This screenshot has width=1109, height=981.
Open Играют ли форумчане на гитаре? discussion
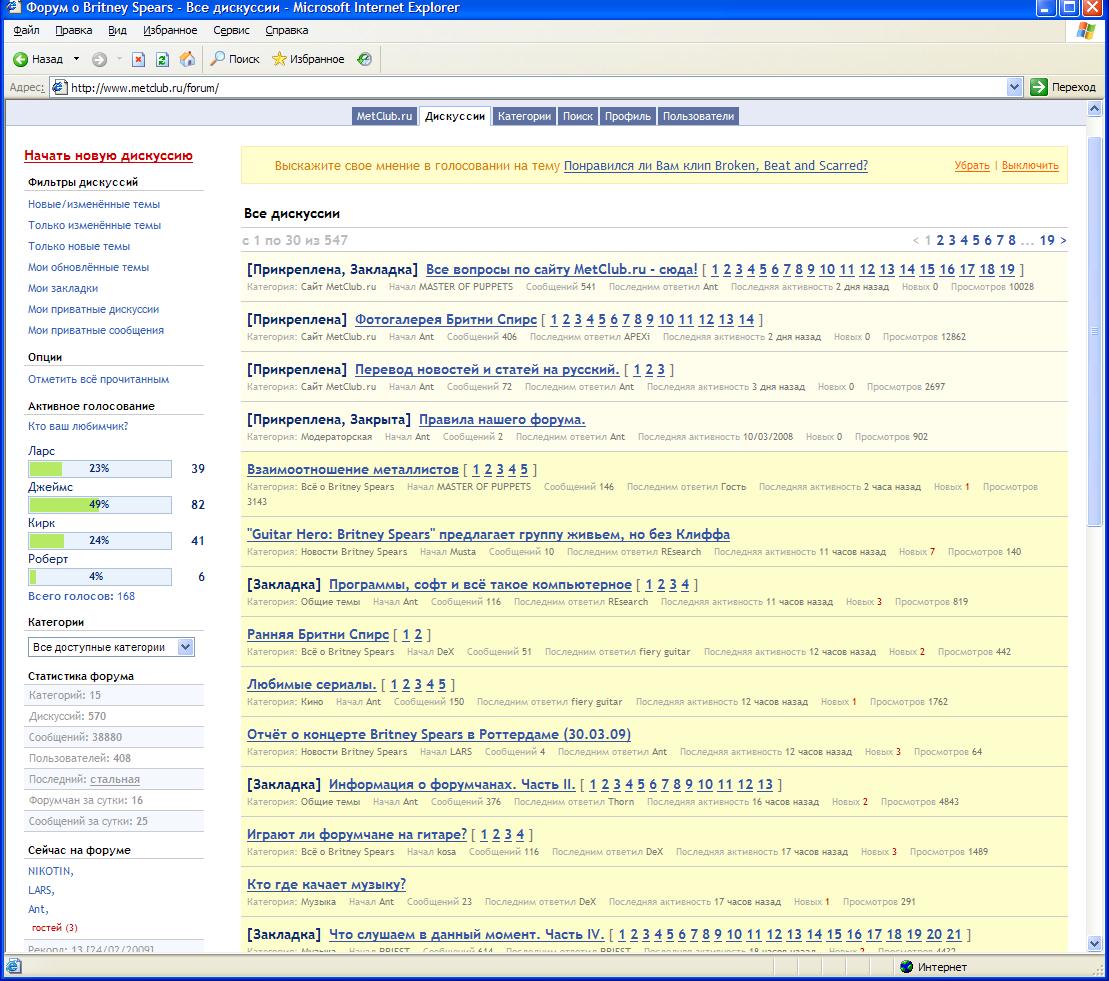click(356, 835)
